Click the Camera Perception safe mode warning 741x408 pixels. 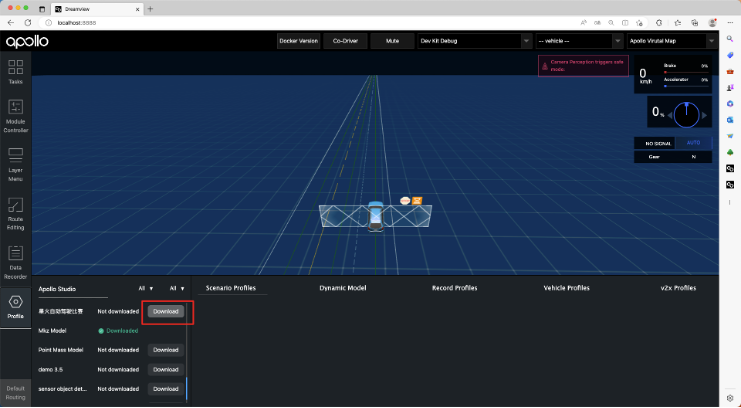583,66
